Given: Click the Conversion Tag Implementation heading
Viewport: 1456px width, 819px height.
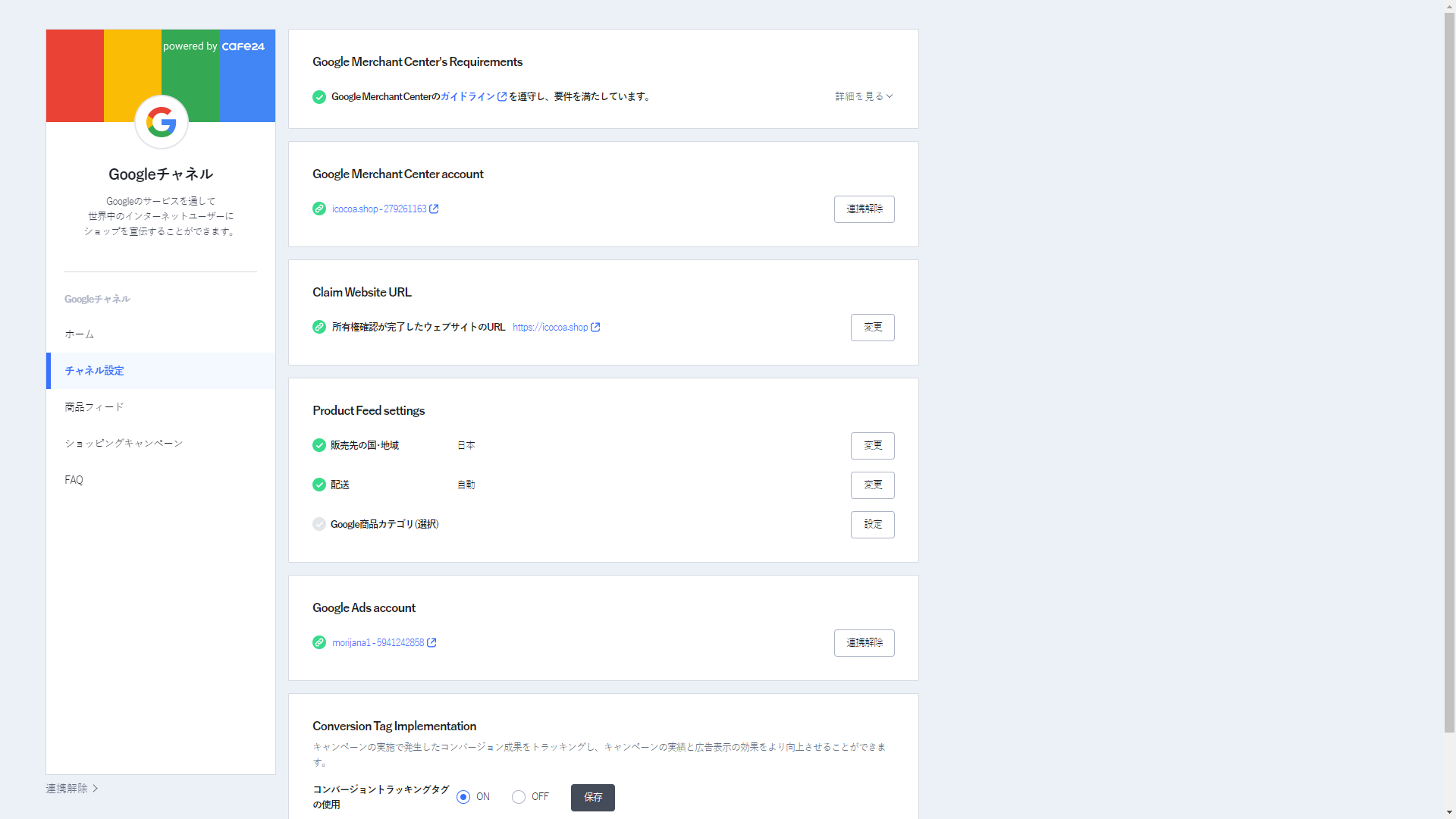Looking at the screenshot, I should click(x=394, y=726).
